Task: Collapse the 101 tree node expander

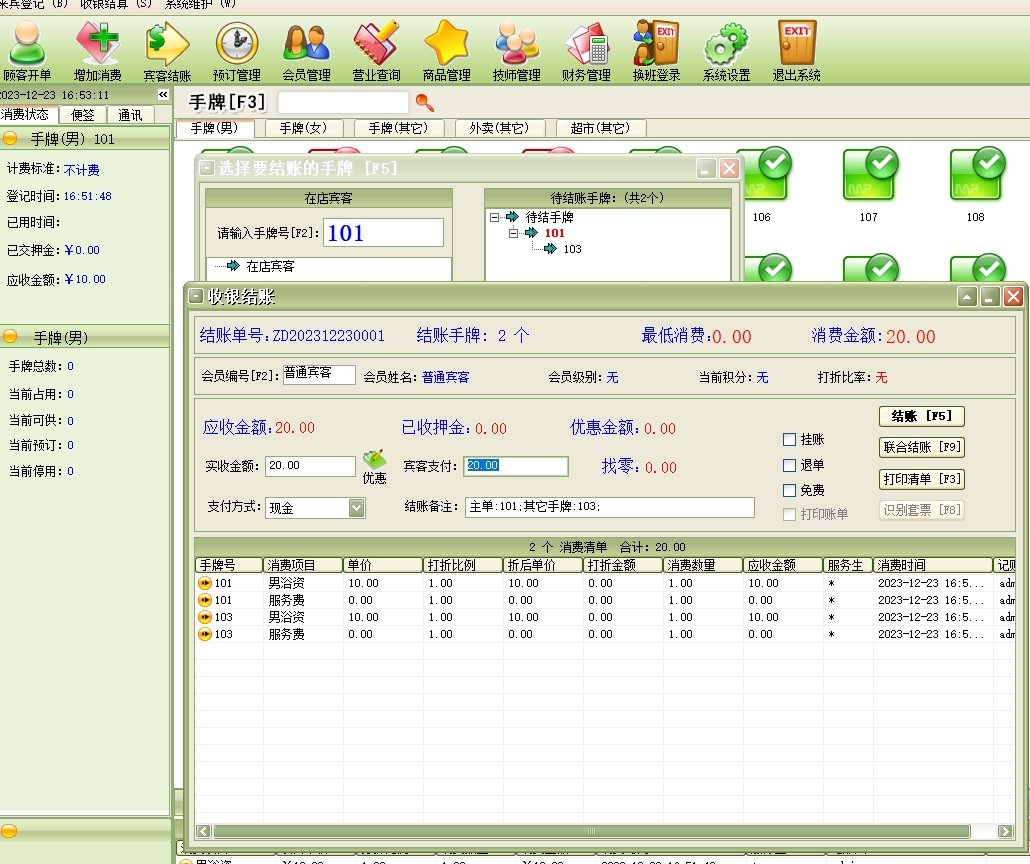Action: [514, 233]
